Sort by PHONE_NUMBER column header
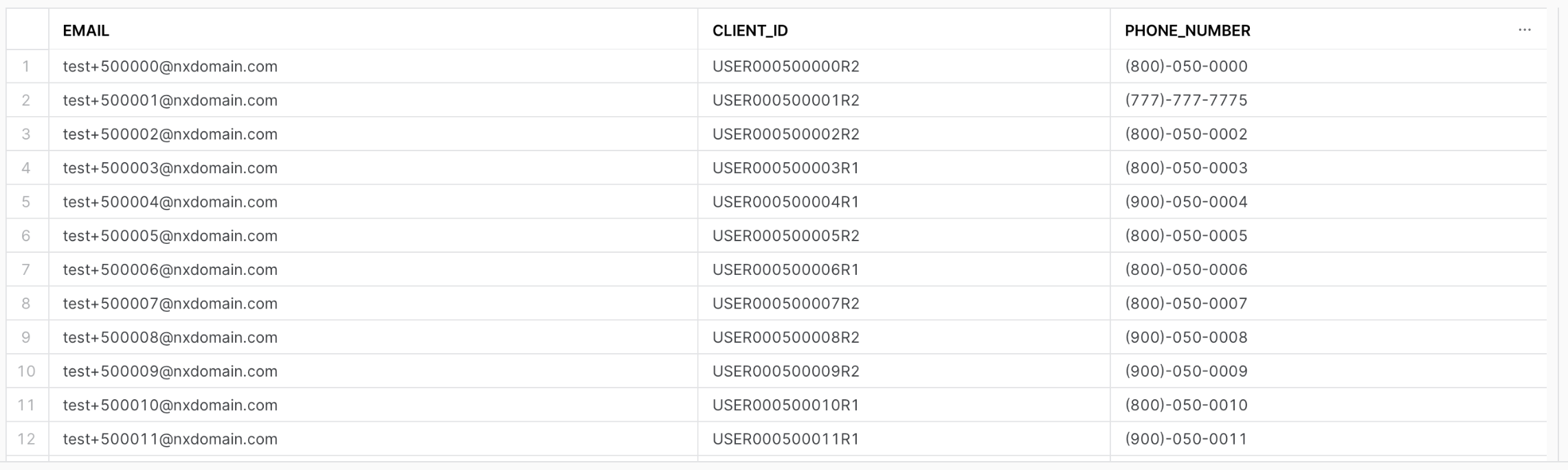This screenshot has width=1568, height=470. (x=1187, y=31)
